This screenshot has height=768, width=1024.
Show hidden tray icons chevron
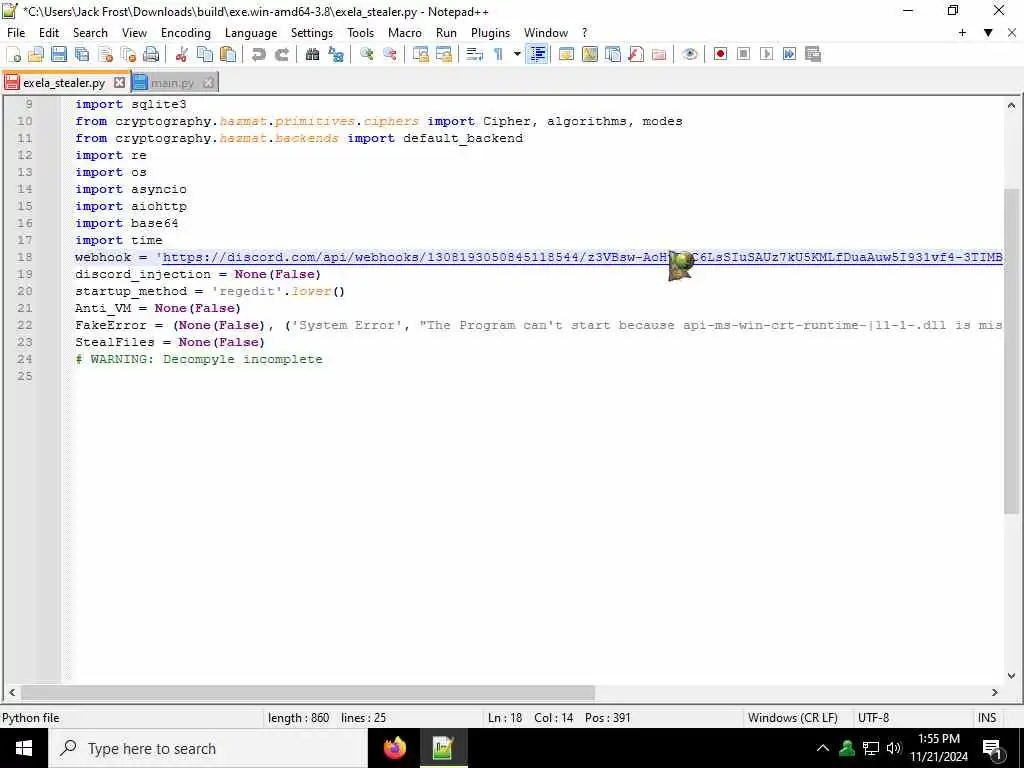coord(823,748)
